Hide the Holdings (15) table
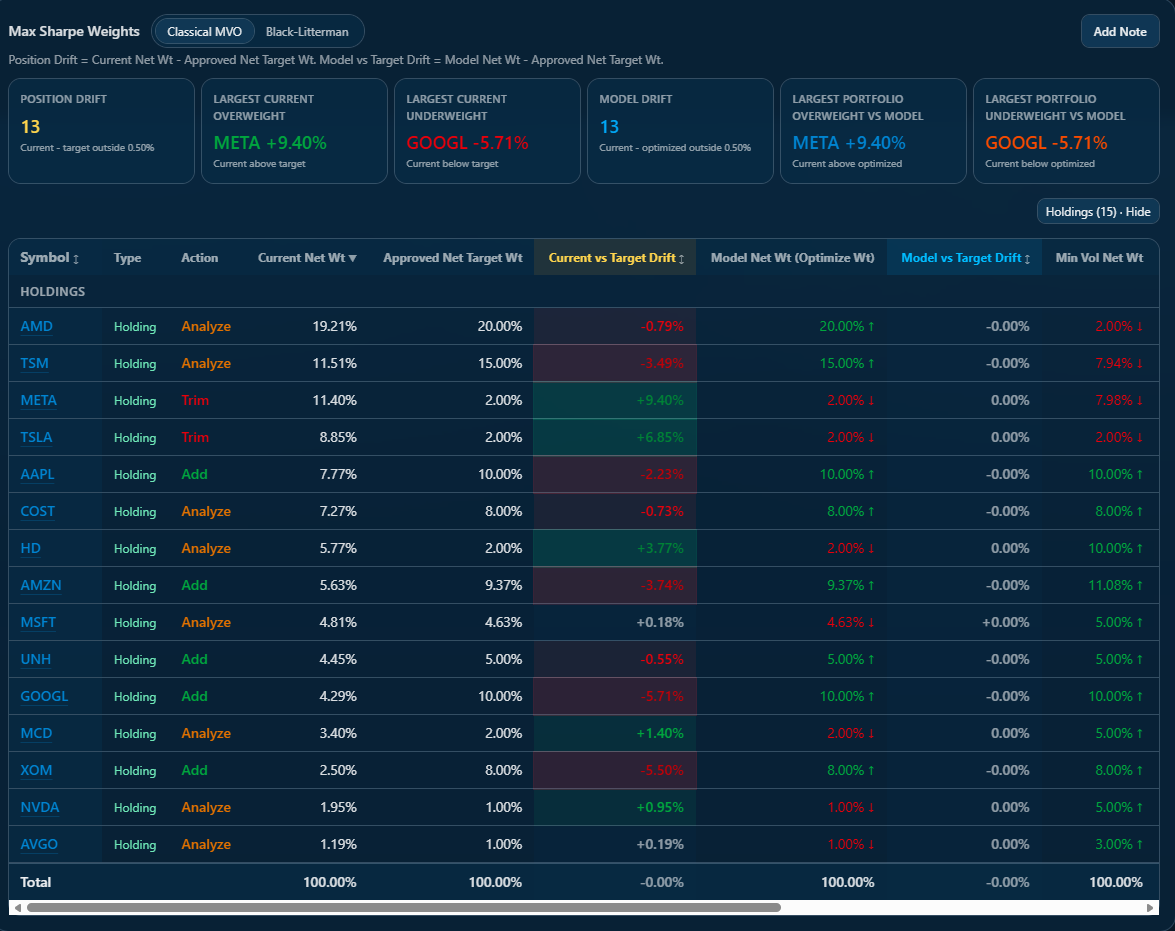Screen dimensions: 1175x931 pyautogui.click(x=1098, y=211)
